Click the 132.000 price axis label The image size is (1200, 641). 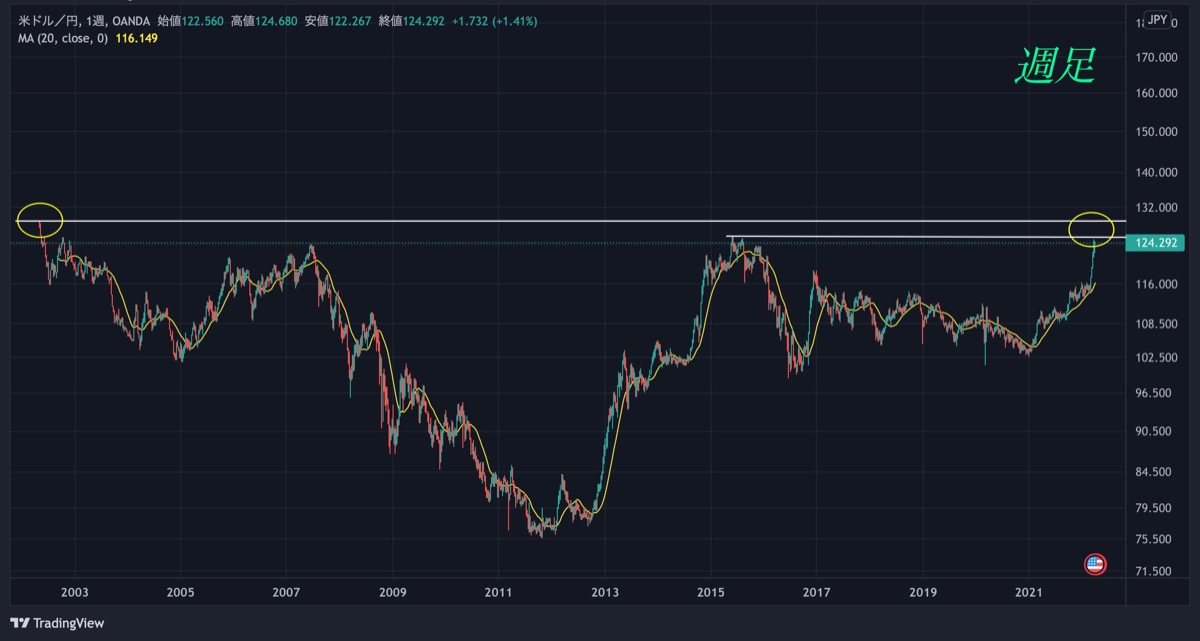click(x=1157, y=208)
